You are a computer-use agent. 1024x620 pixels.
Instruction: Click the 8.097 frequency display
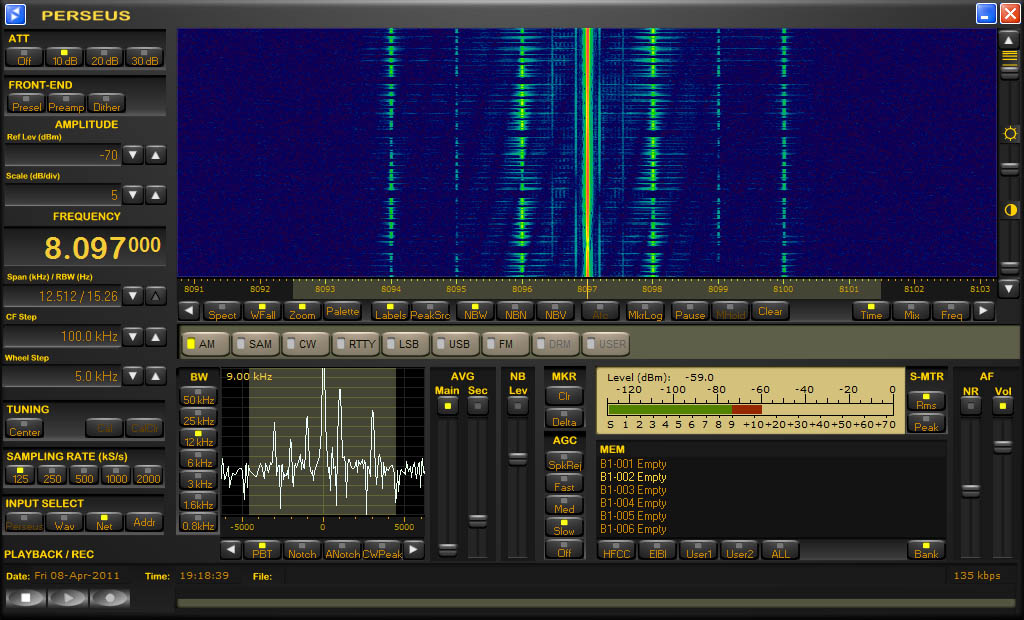click(x=85, y=247)
